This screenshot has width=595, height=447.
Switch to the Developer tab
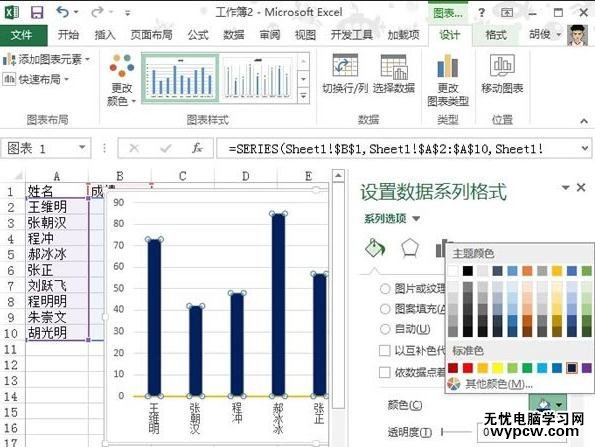[x=352, y=35]
